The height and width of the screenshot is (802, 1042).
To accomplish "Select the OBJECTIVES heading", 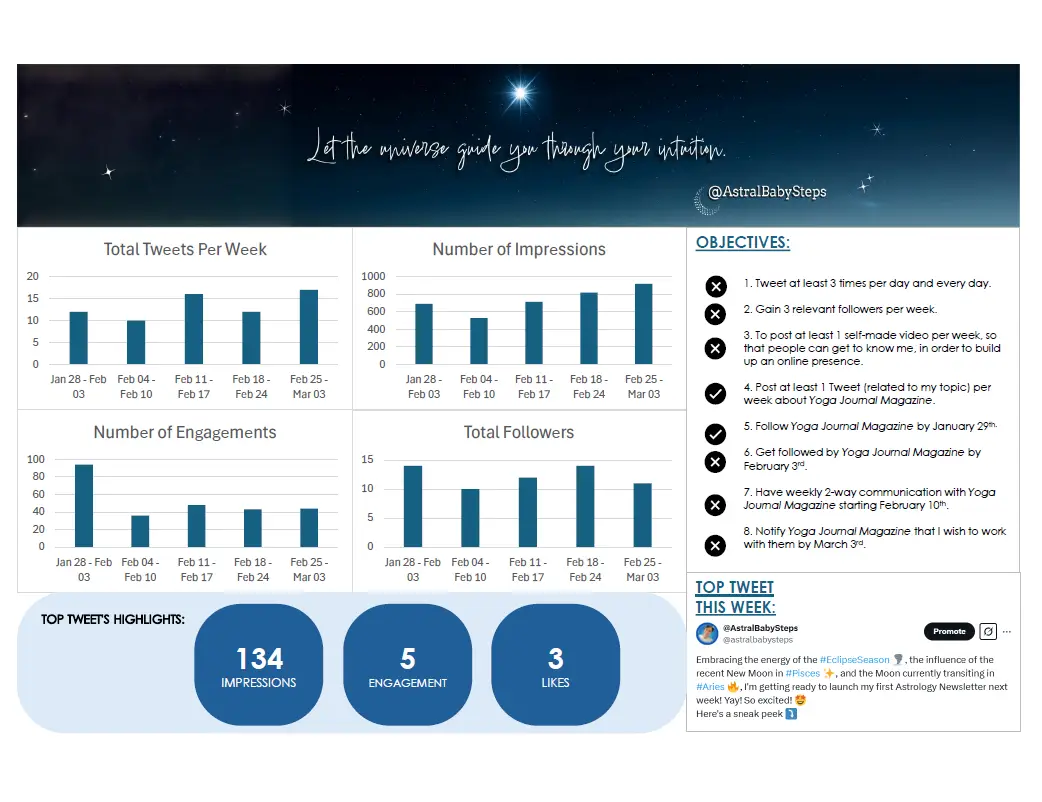I will point(742,242).
